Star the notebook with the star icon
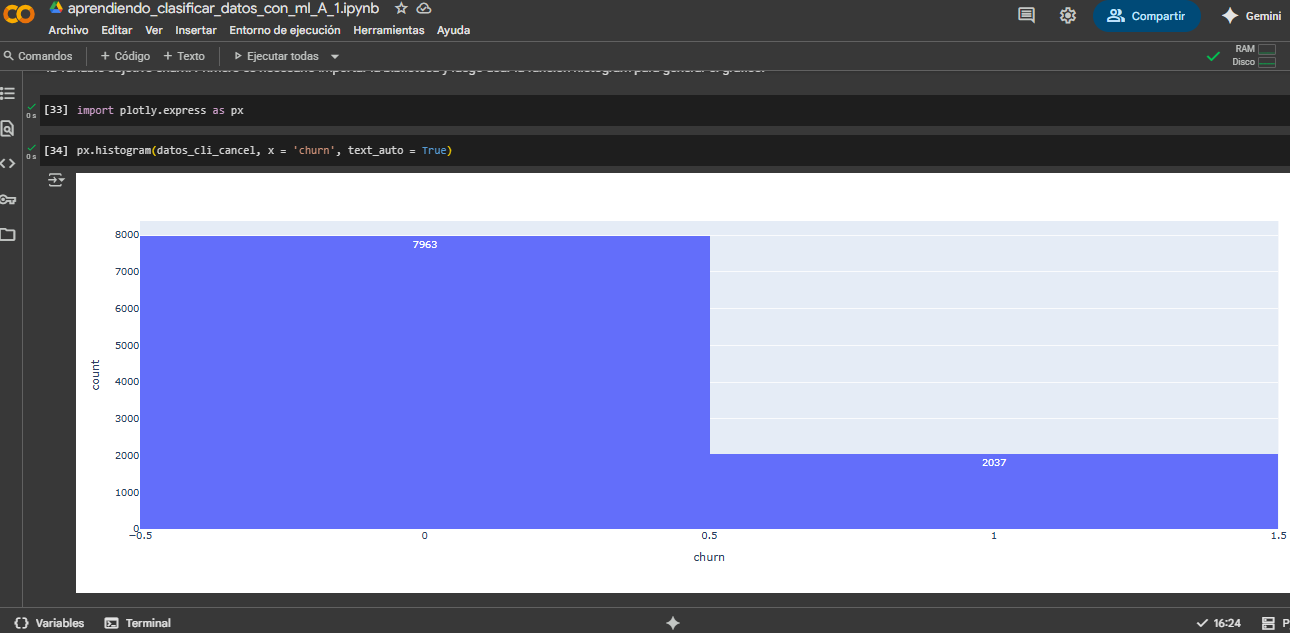Screen dimensions: 1290x633 click(x=401, y=8)
